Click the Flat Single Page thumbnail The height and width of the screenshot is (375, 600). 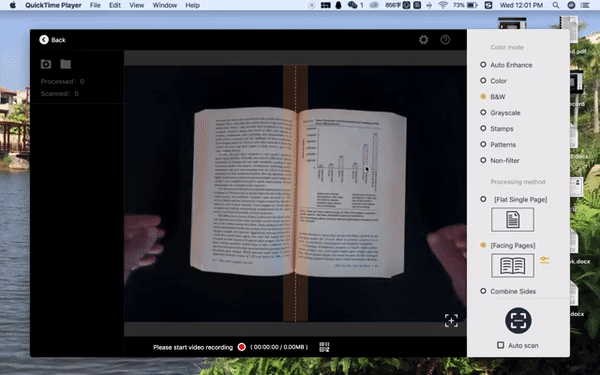tap(512, 220)
